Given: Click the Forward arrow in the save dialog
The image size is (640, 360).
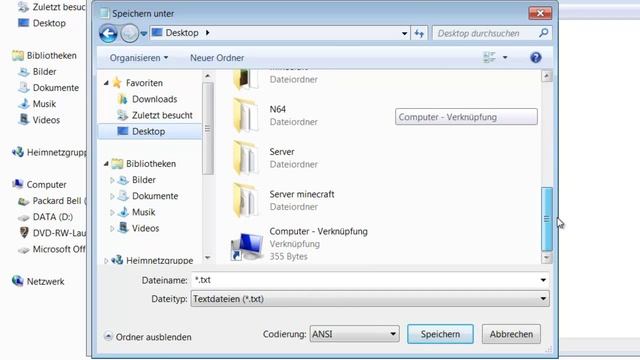Looking at the screenshot, I should point(129,33).
